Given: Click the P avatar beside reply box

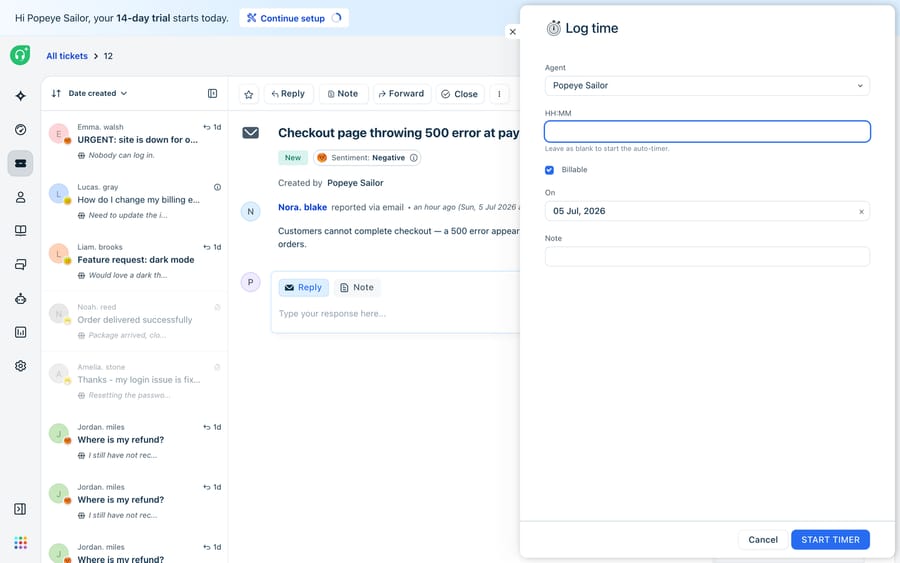Looking at the screenshot, I should (250, 282).
